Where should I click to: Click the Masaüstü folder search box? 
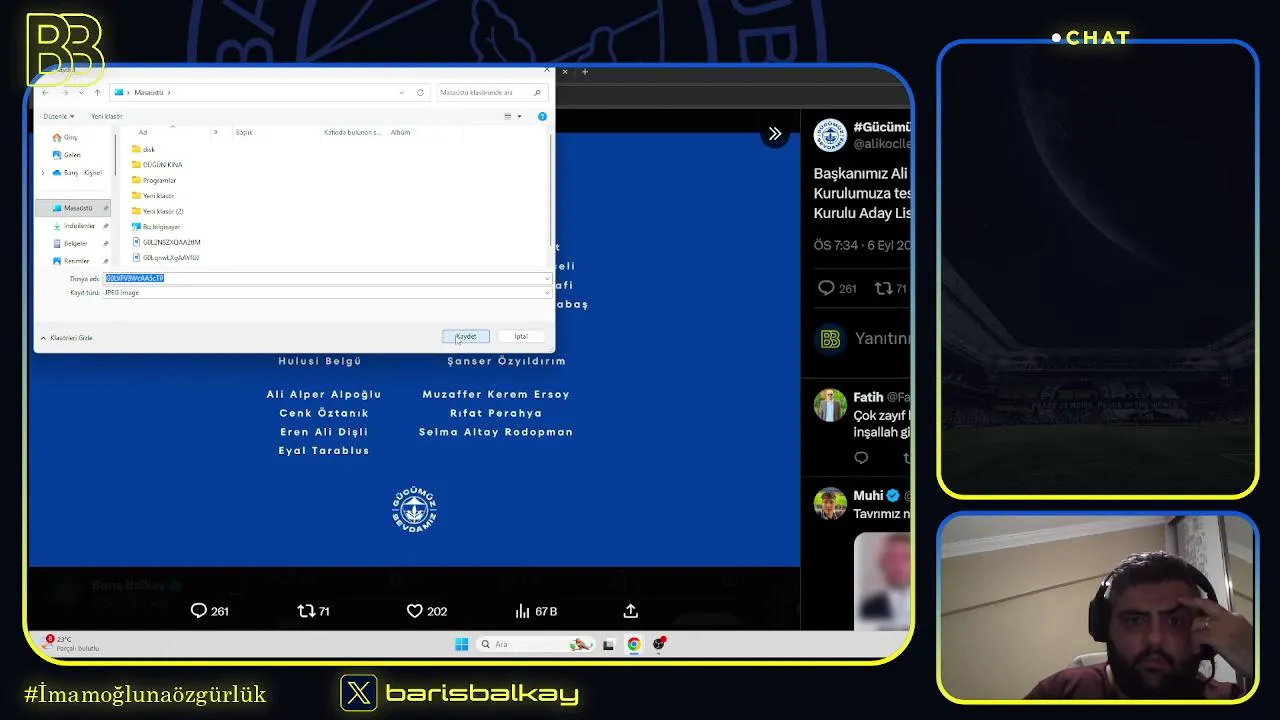pos(490,92)
